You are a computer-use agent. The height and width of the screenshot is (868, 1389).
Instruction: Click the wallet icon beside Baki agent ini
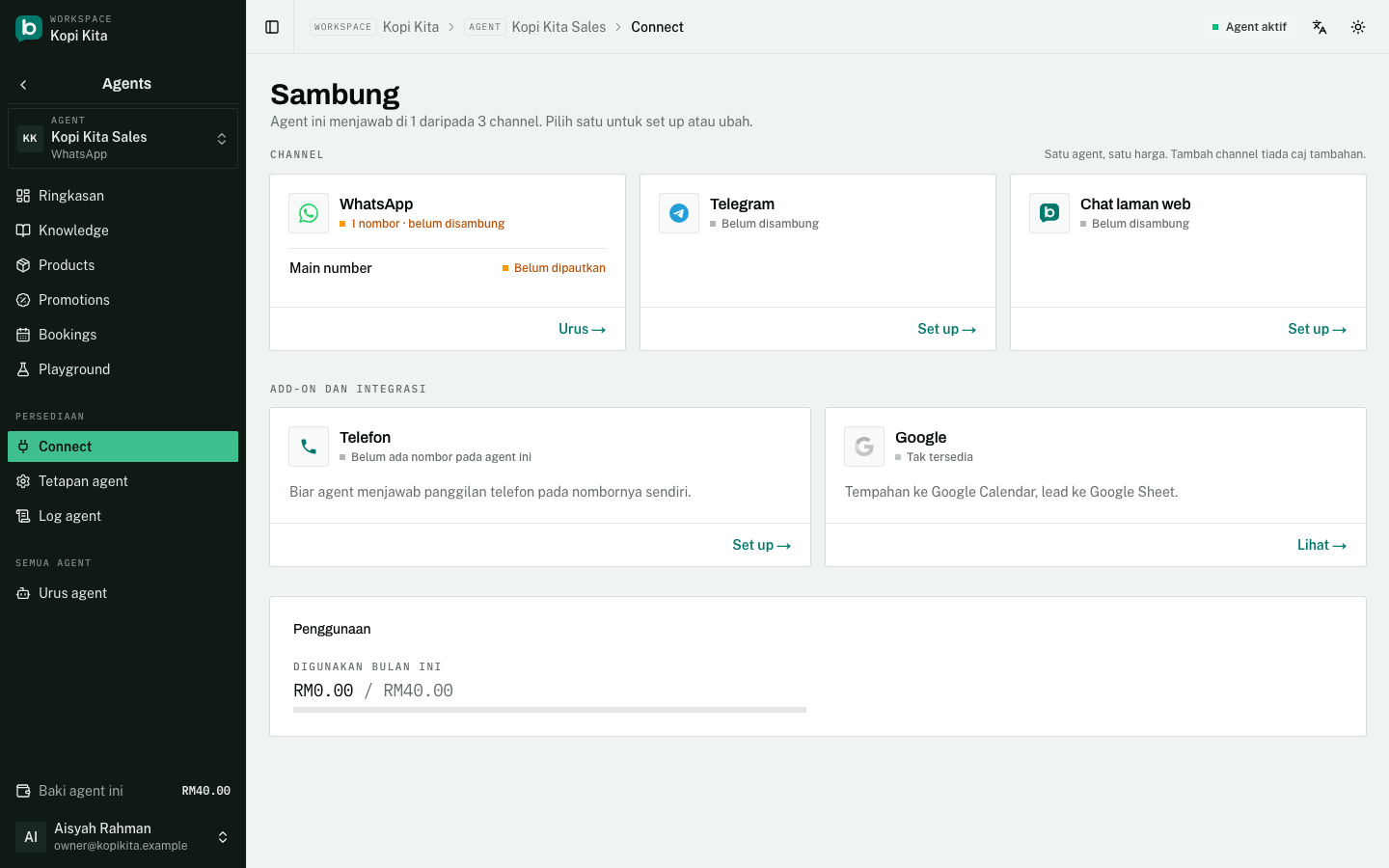tap(23, 791)
